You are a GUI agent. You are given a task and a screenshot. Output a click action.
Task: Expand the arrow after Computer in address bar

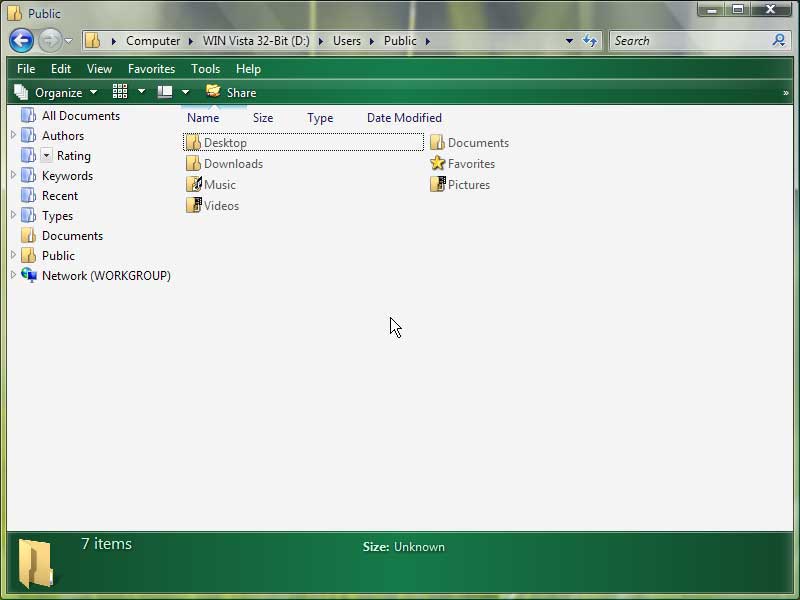pos(191,41)
